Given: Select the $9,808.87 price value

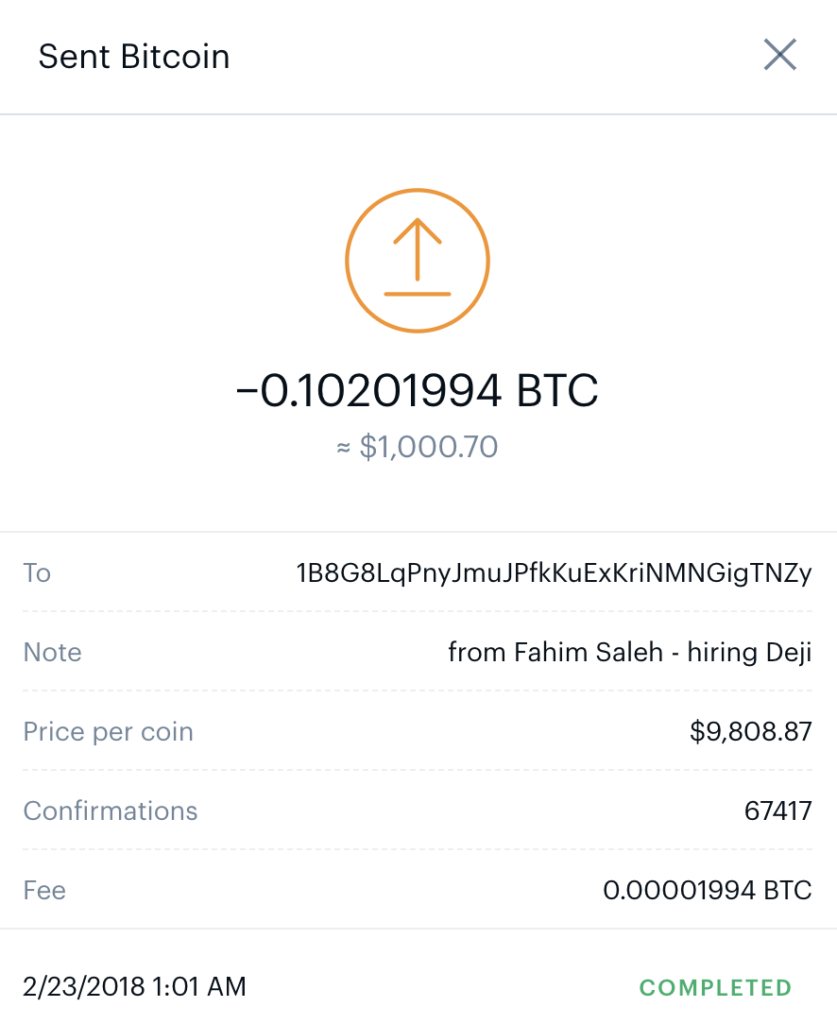Looking at the screenshot, I should [x=750, y=731].
